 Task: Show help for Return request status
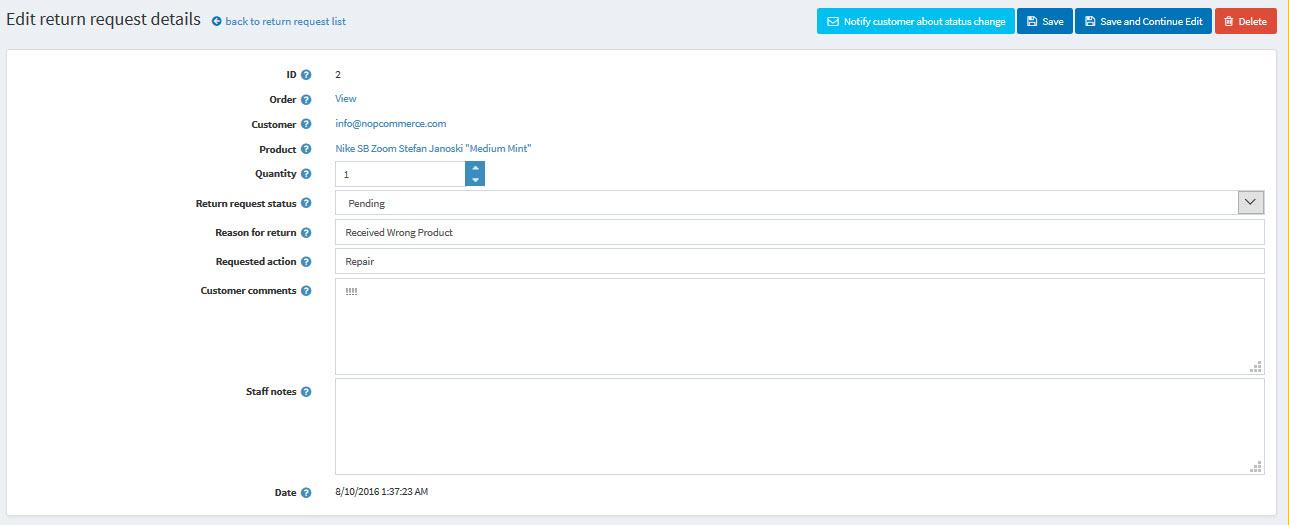point(306,204)
